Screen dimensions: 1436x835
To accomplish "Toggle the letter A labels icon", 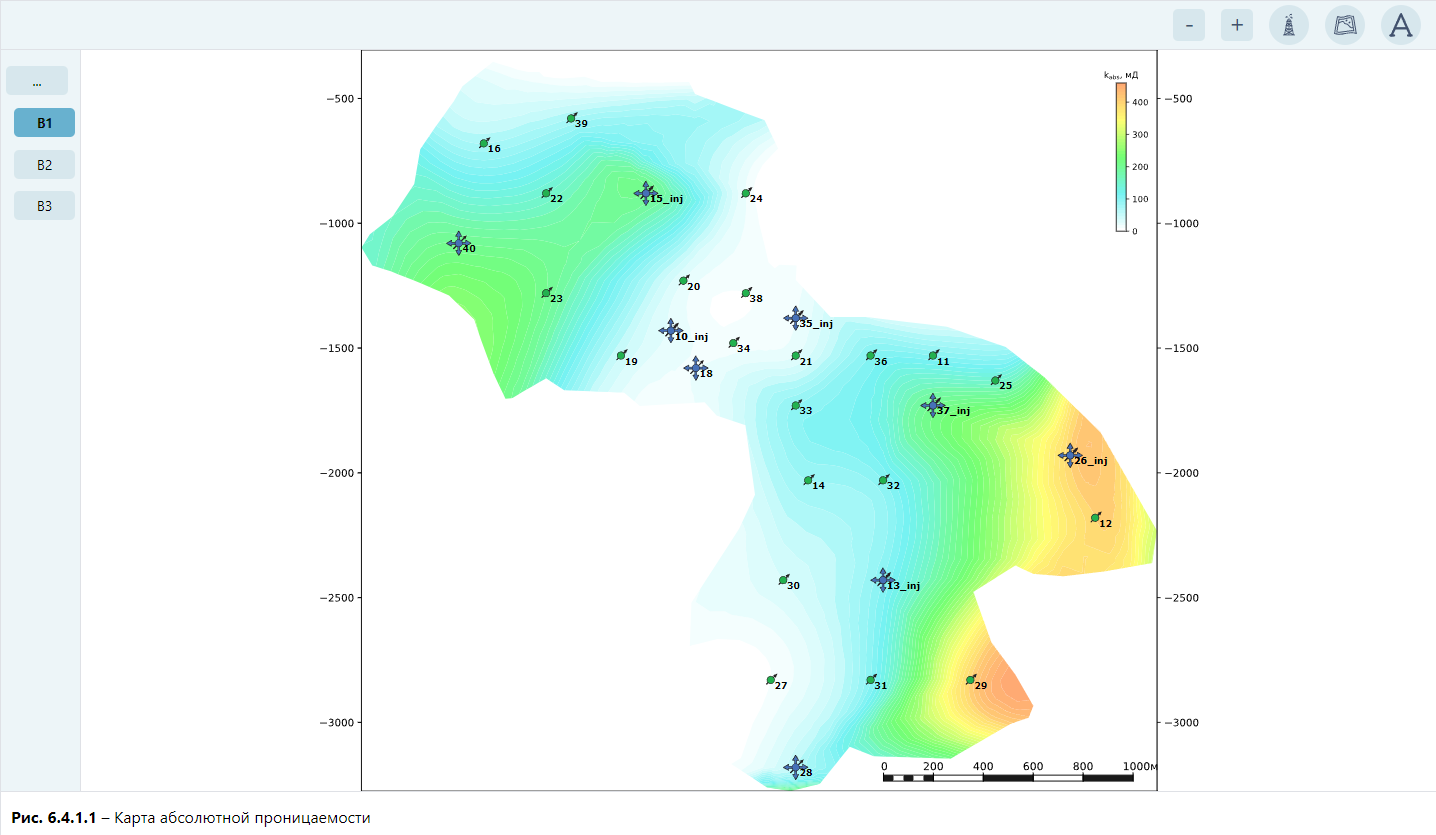I will click(1401, 25).
